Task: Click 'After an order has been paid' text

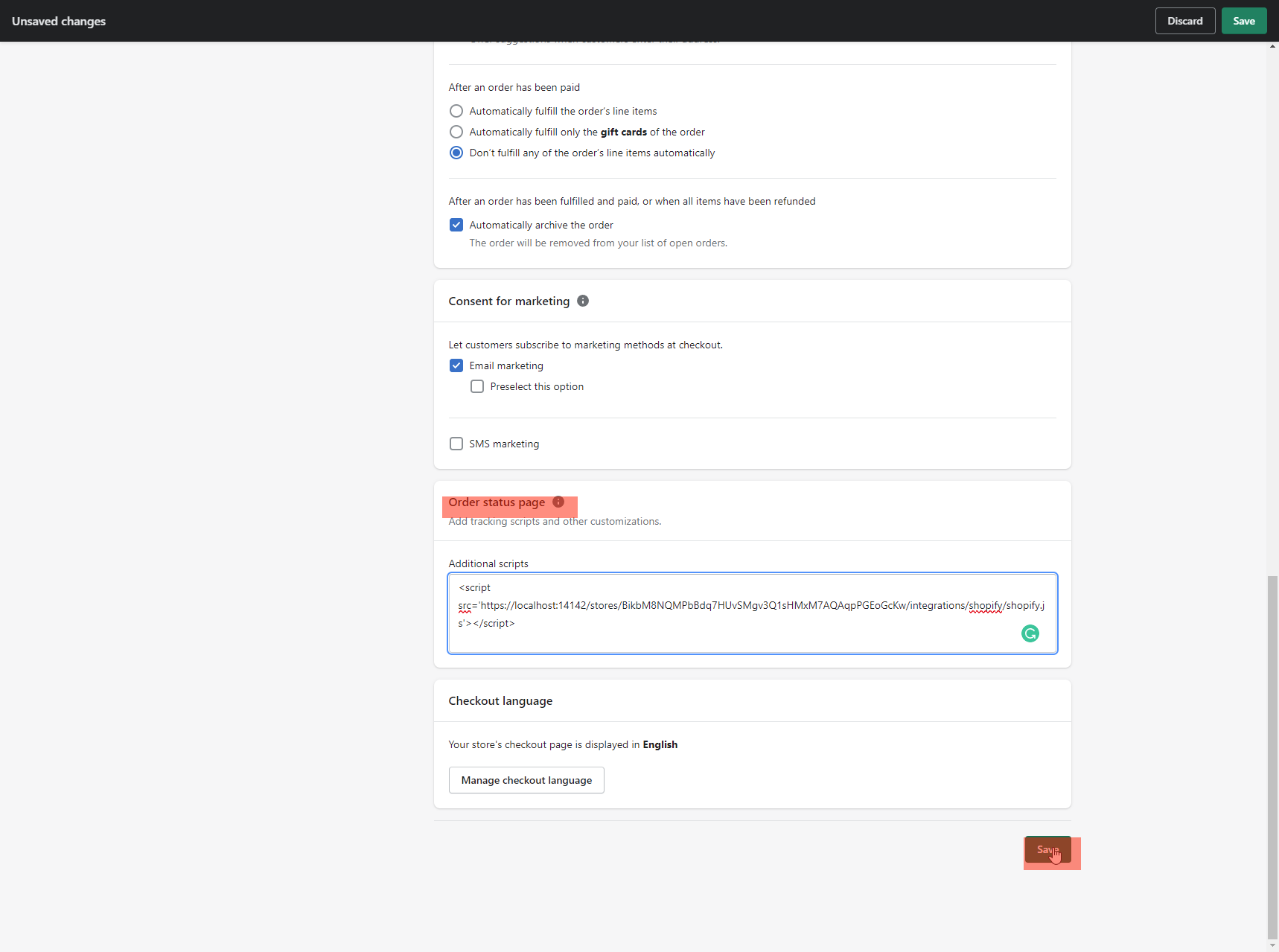Action: (x=514, y=87)
